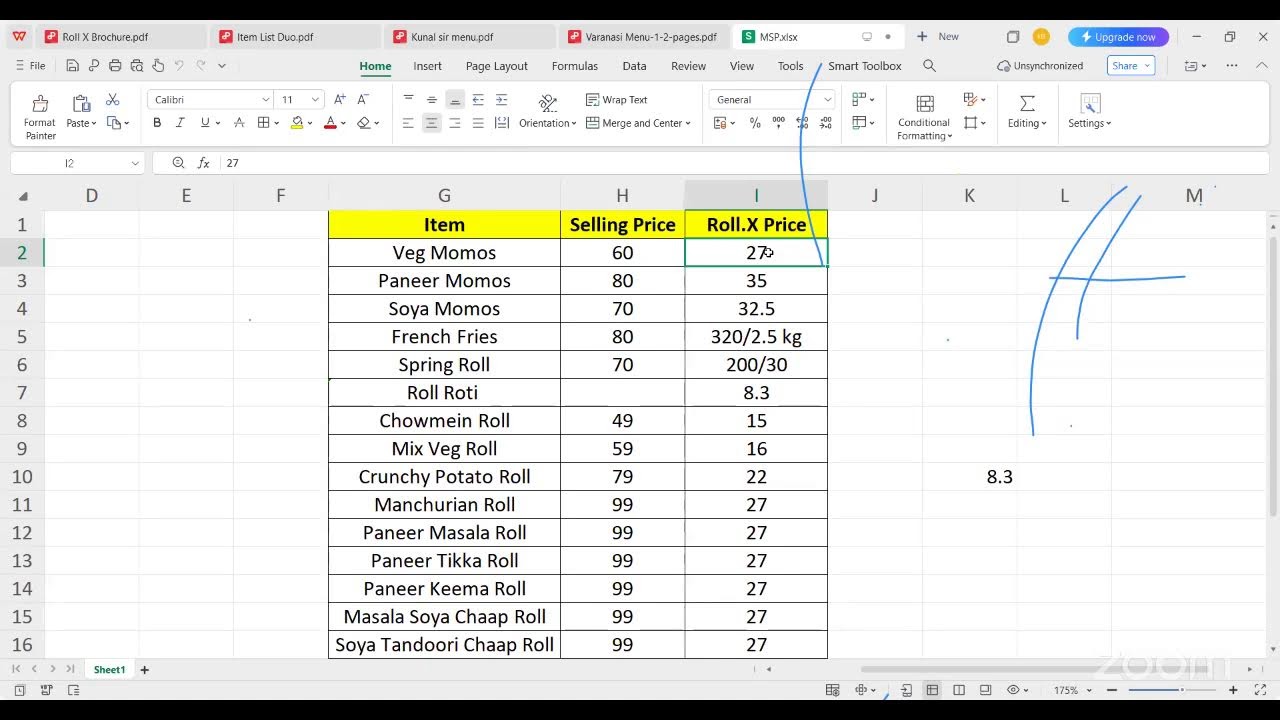Select center horizontal alignment

click(x=431, y=123)
